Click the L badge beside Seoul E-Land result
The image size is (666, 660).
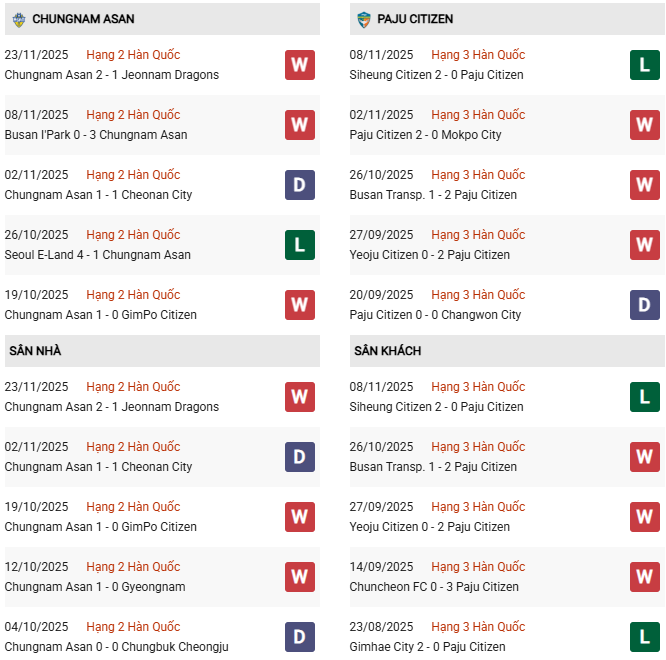[x=299, y=245]
